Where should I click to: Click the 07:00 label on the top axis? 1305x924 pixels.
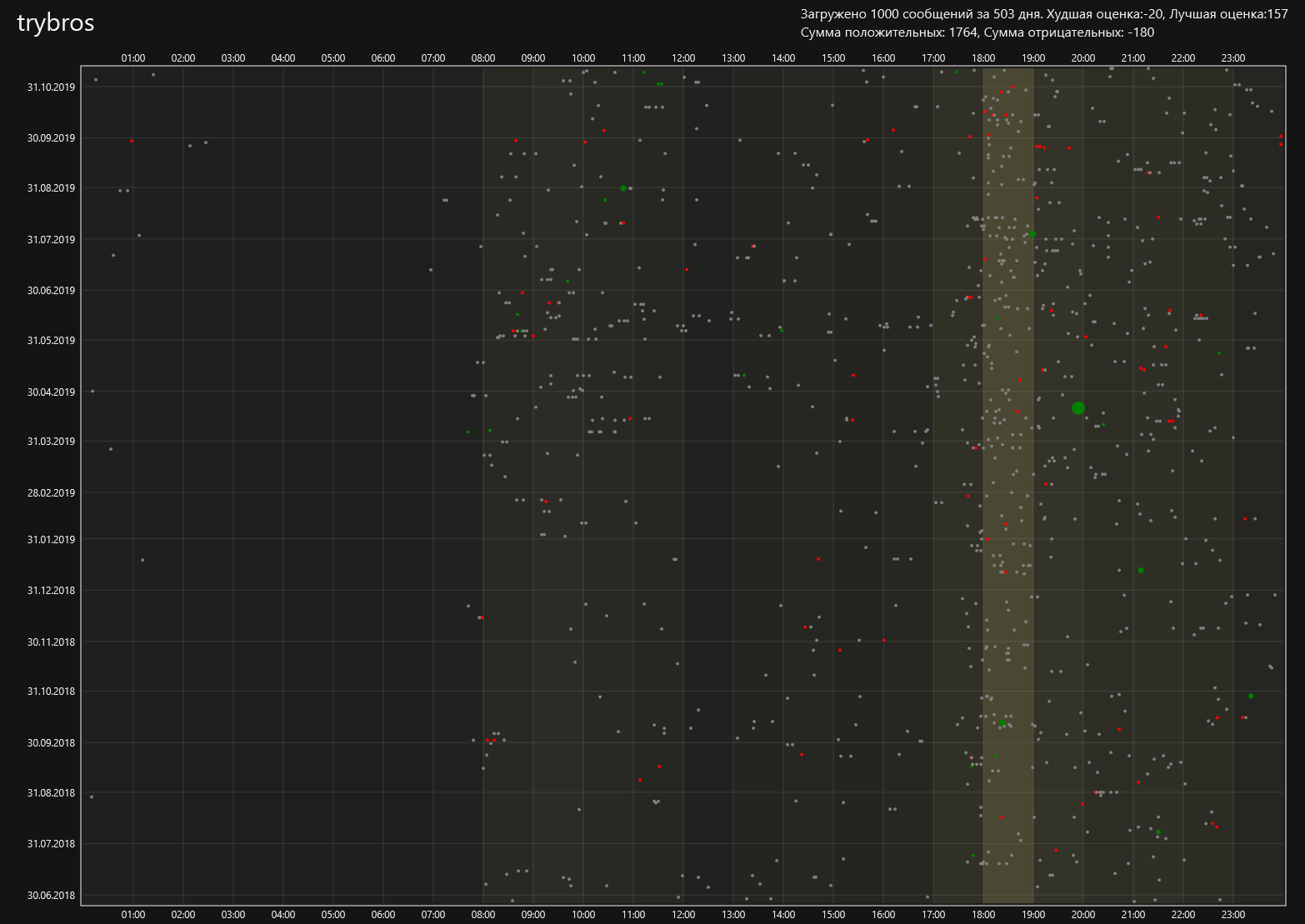[433, 58]
